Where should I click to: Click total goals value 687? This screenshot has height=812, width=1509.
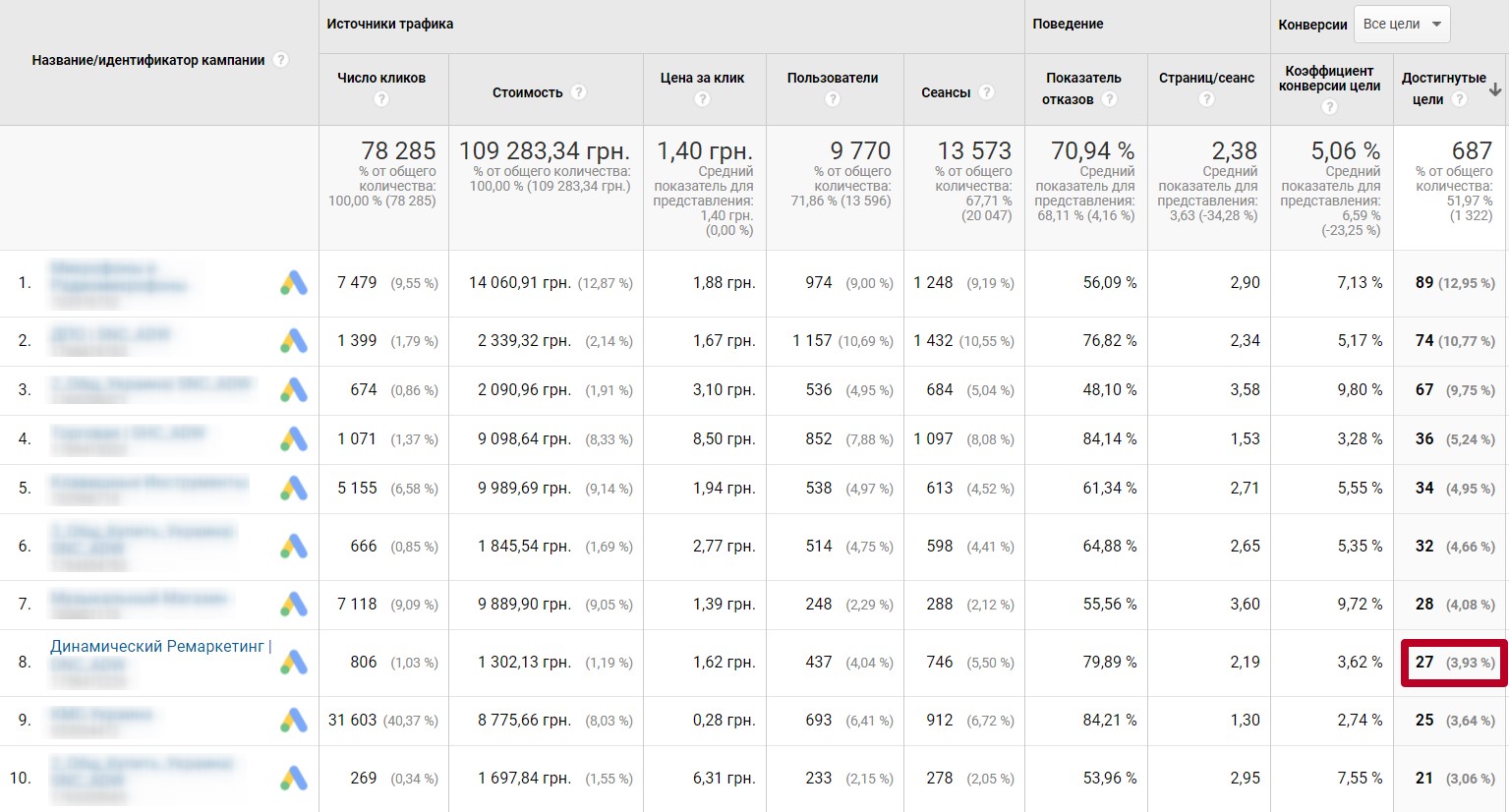[x=1472, y=150]
